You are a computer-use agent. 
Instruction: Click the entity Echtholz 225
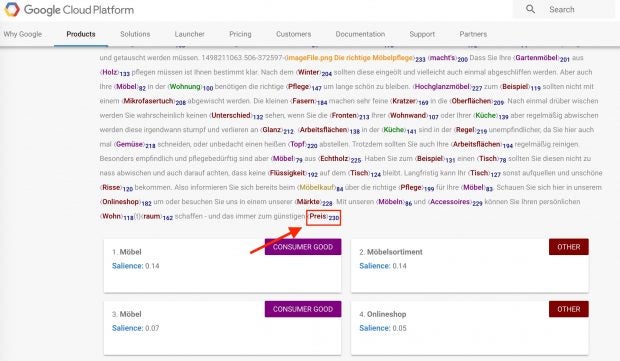tap(339, 159)
